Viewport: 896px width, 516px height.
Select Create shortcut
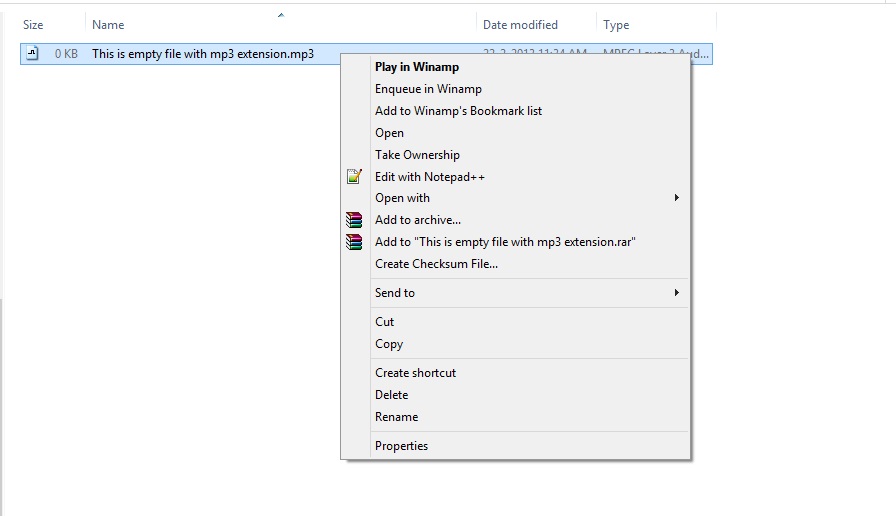tap(415, 373)
